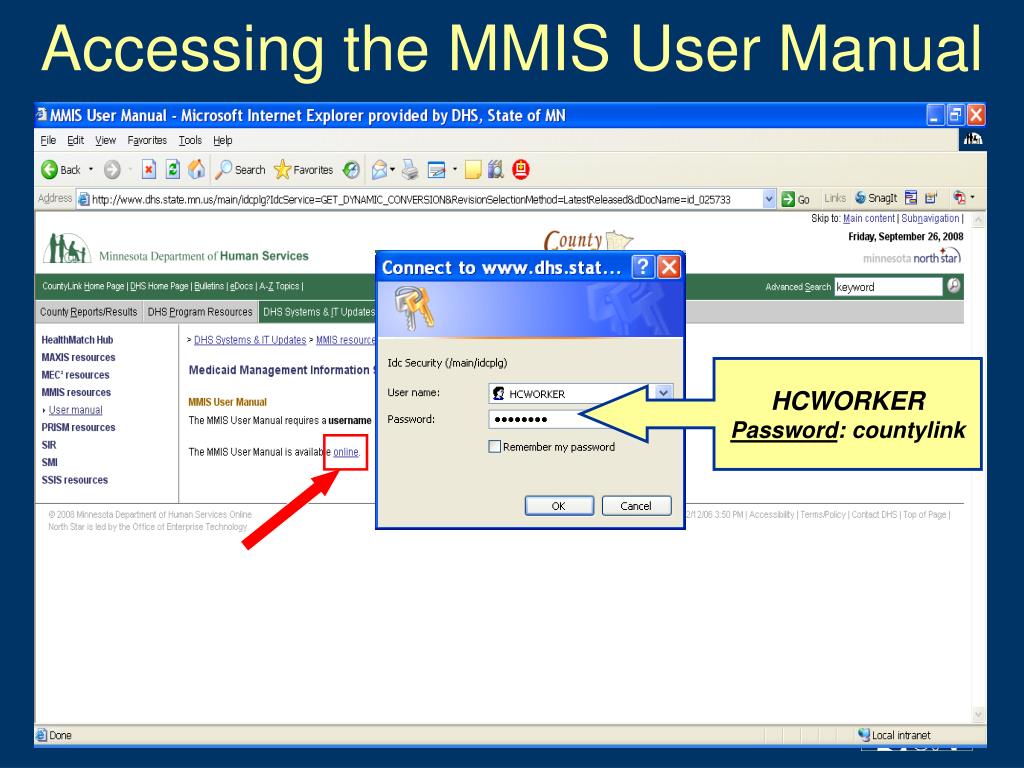Viewport: 1024px width, 768px height.
Task: Click the address bar page icon
Action: (x=84, y=199)
